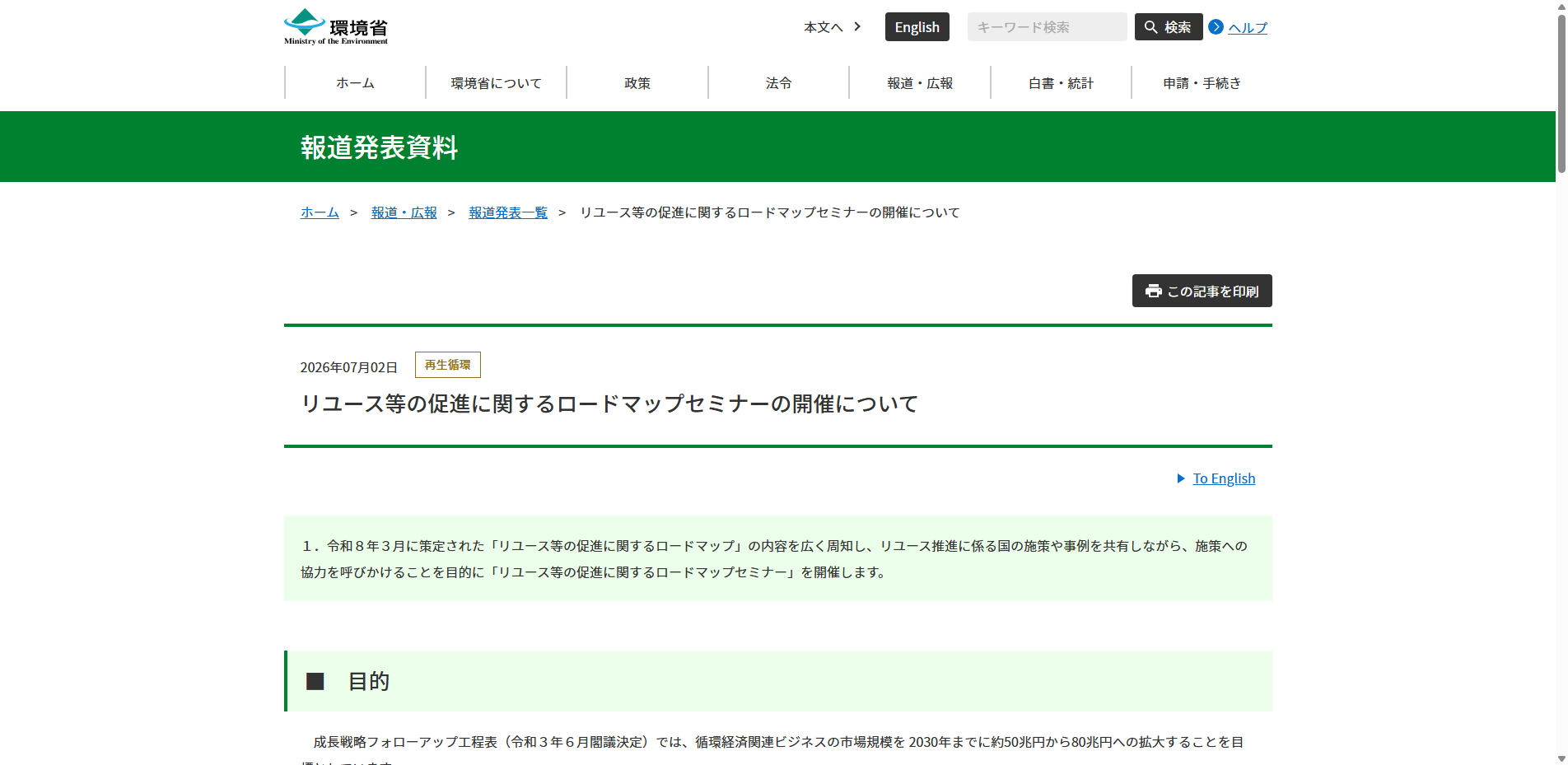The height and width of the screenshot is (765, 1568).
Task: Click the scrollbar down arrow
Action: (1561, 758)
